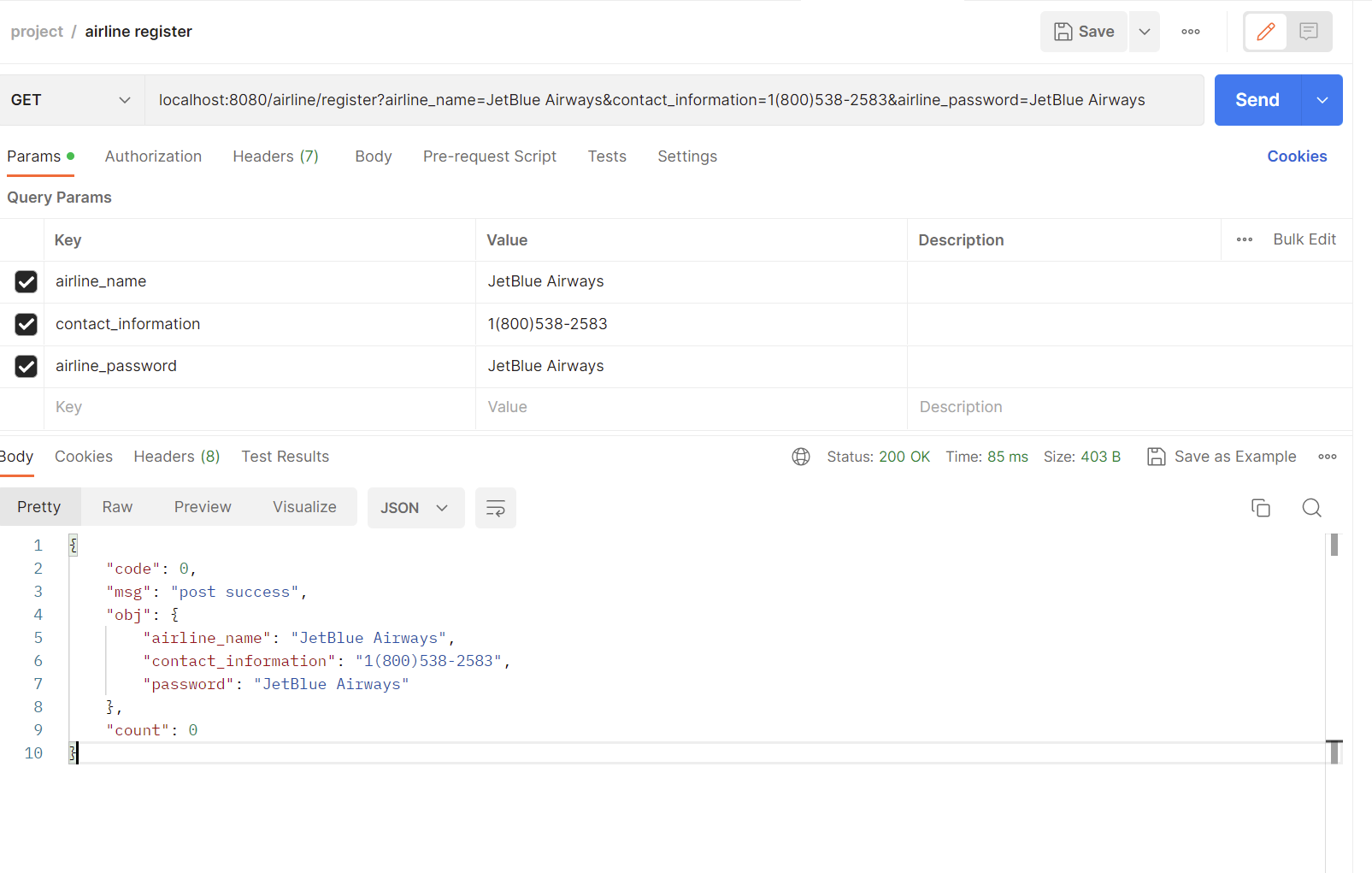The image size is (1372, 873).
Task: Send the request
Action: (x=1257, y=100)
